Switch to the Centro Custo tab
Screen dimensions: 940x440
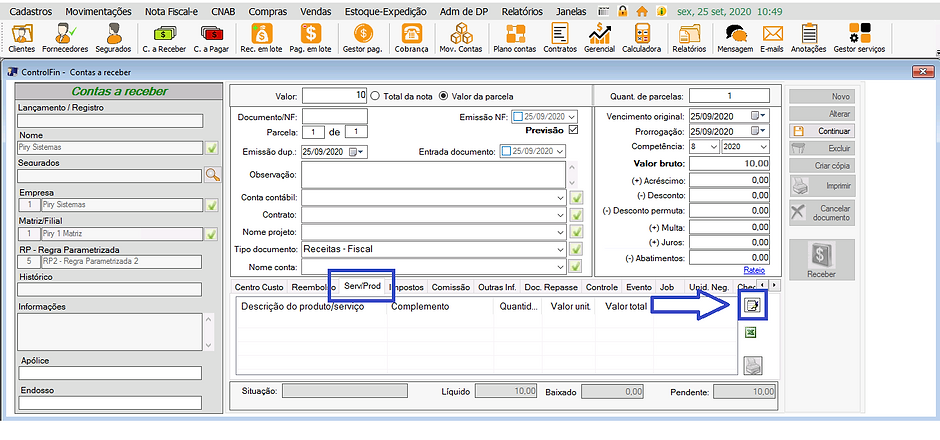pyautogui.click(x=259, y=287)
